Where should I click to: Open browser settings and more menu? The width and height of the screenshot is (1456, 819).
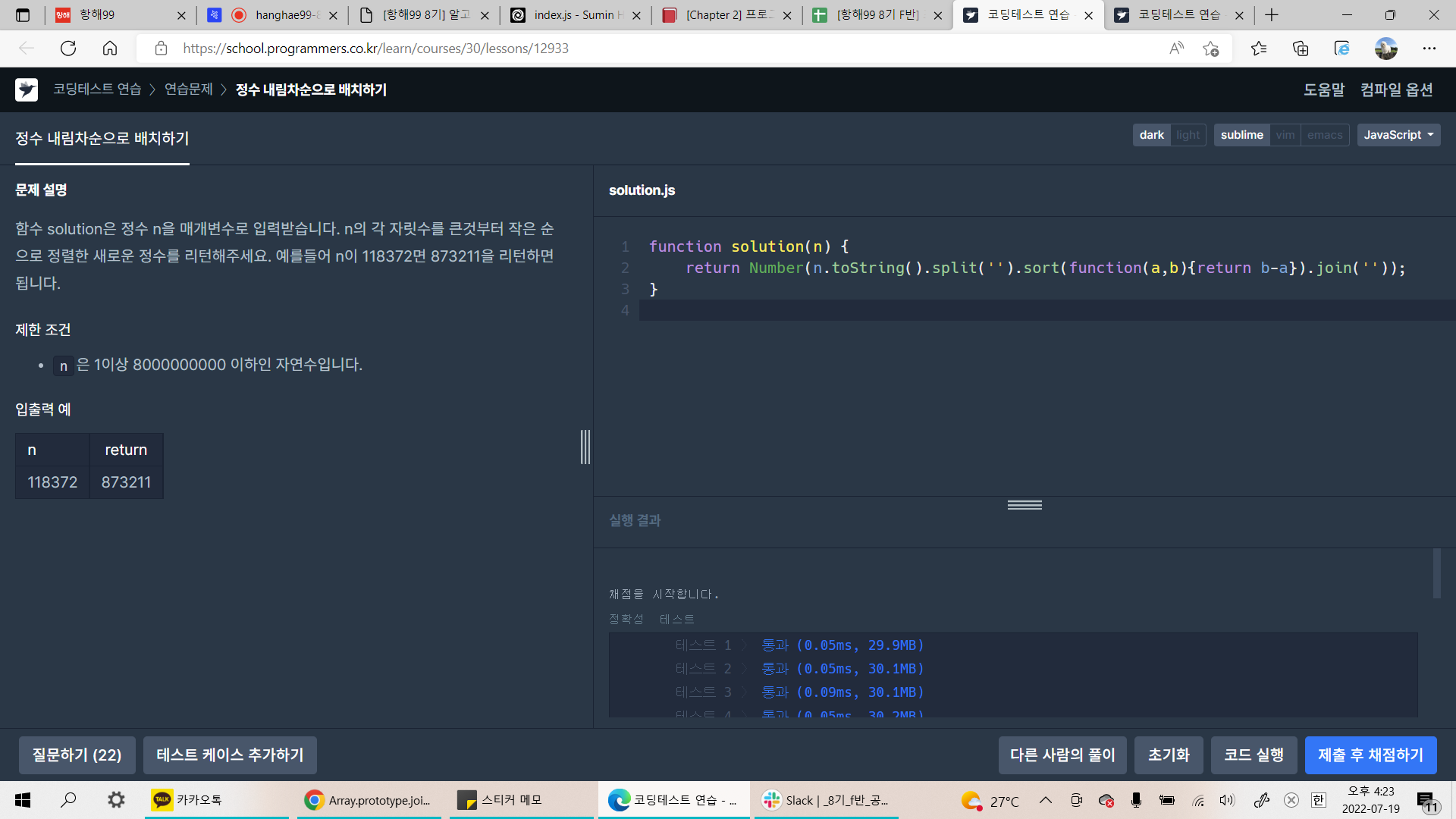tap(1429, 49)
